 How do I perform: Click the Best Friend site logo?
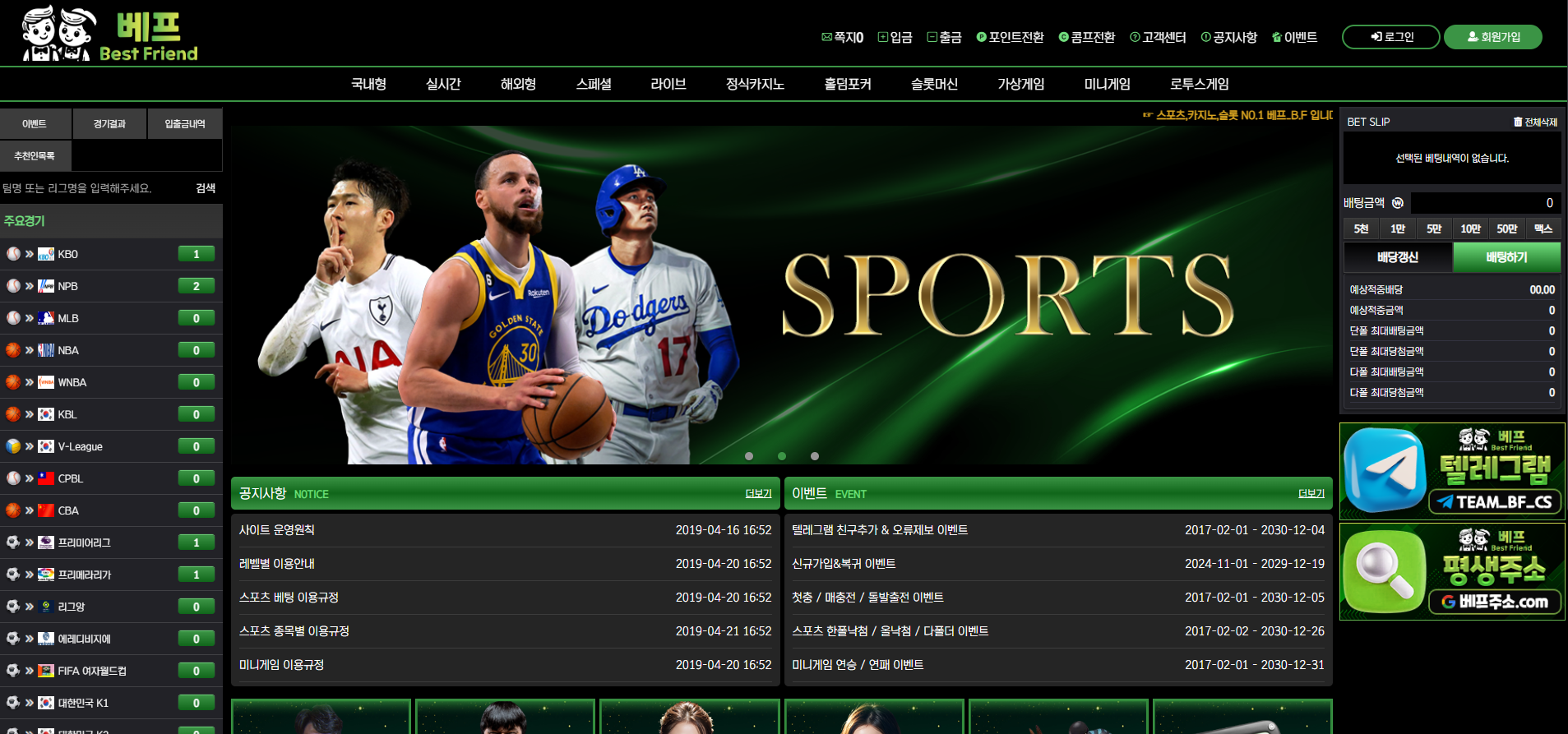[x=109, y=35]
